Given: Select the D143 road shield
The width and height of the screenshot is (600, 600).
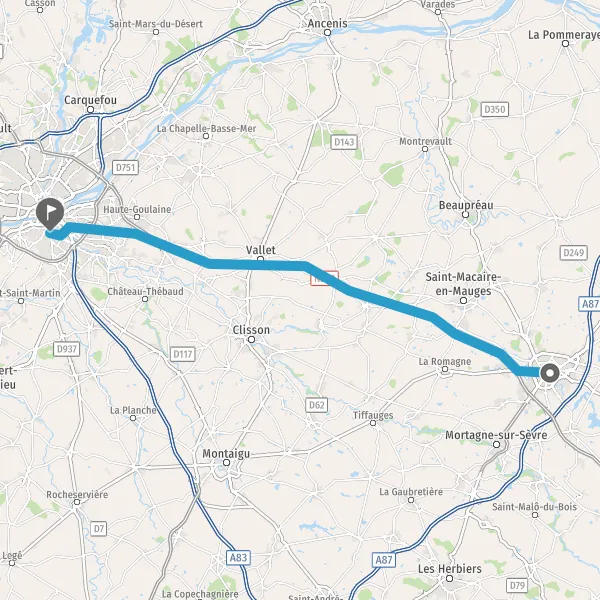Looking at the screenshot, I should pos(344,142).
